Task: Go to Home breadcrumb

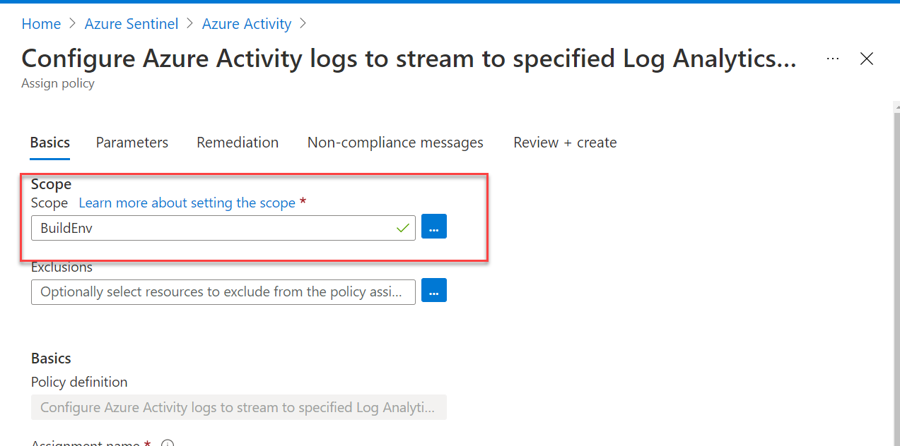Action: click(41, 23)
